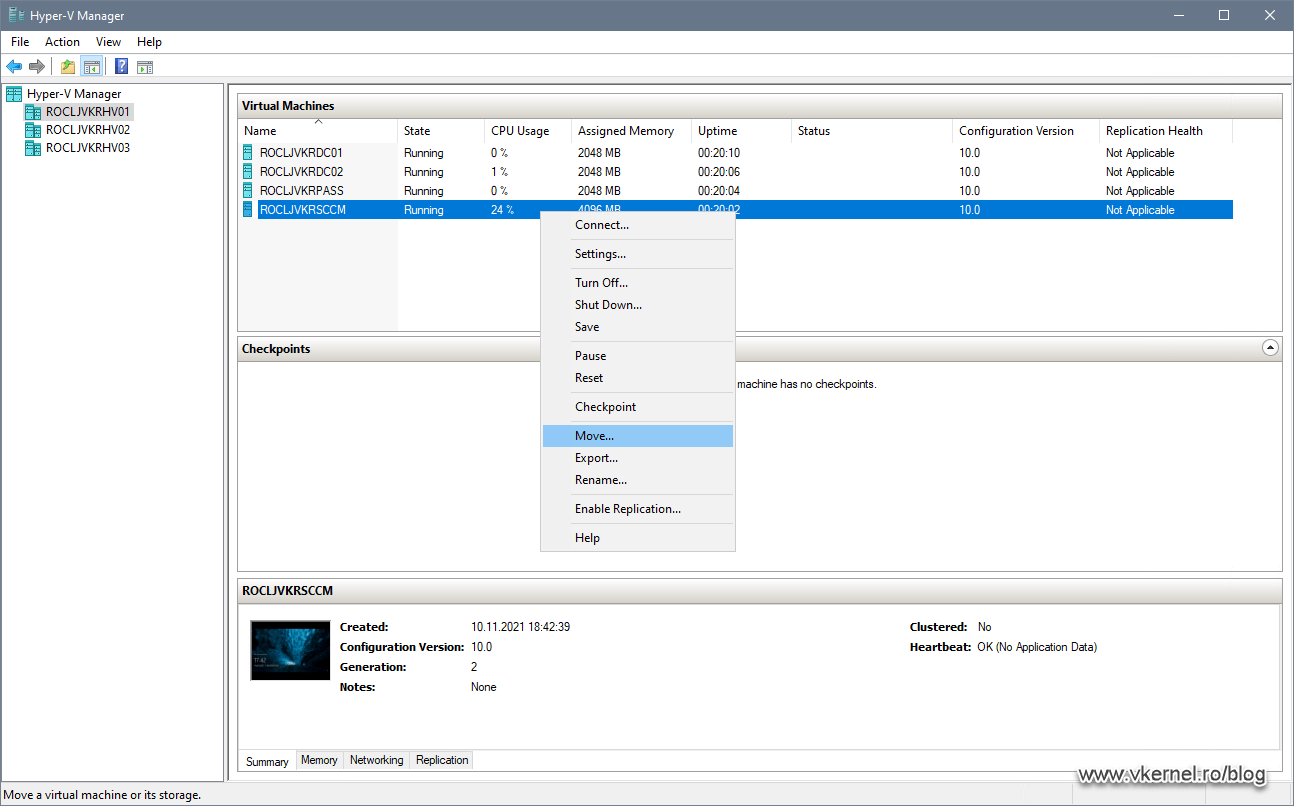The height and width of the screenshot is (806, 1294).
Task: Open the export folder toolbar icon
Action: click(66, 66)
